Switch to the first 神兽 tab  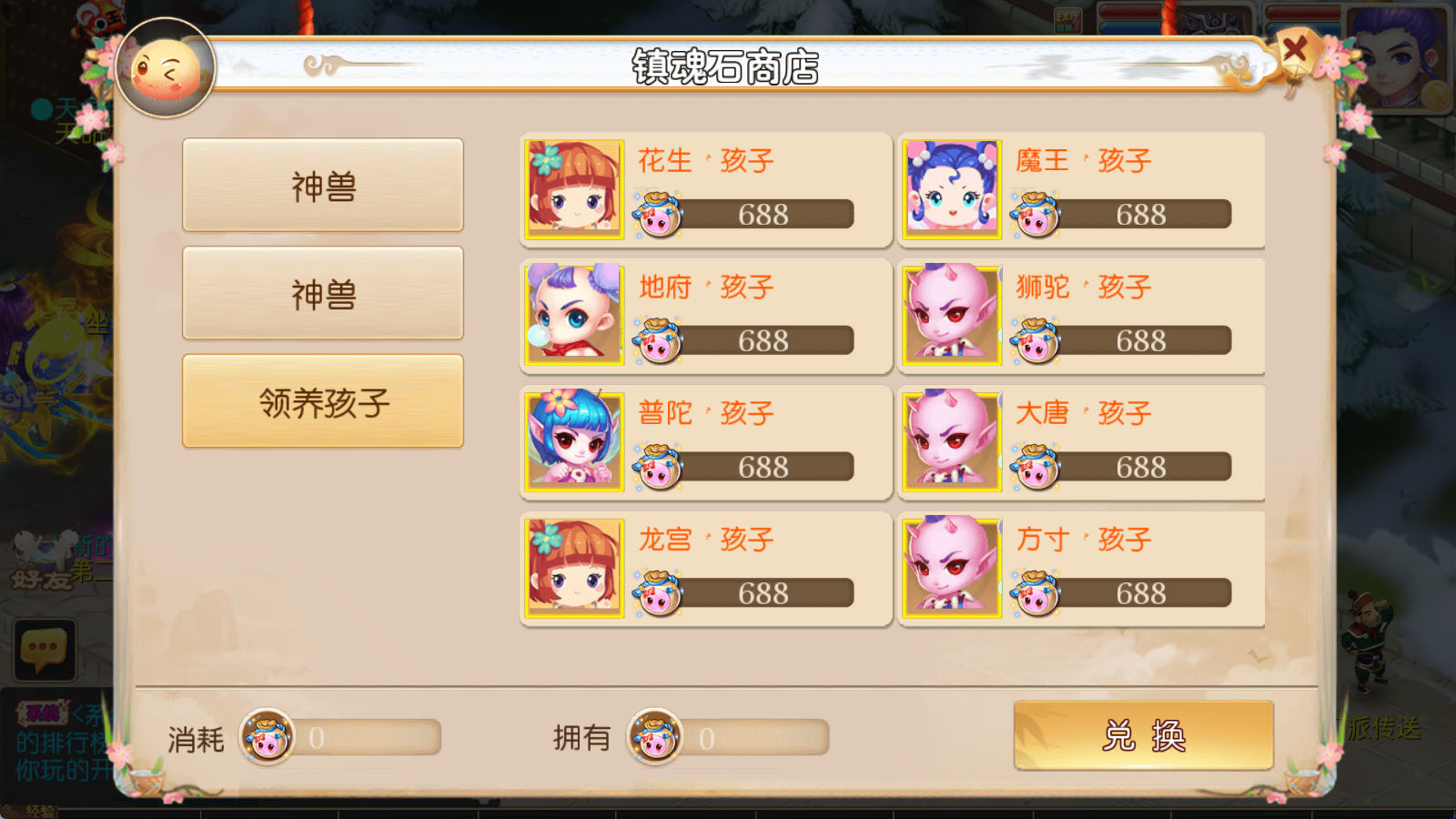323,186
